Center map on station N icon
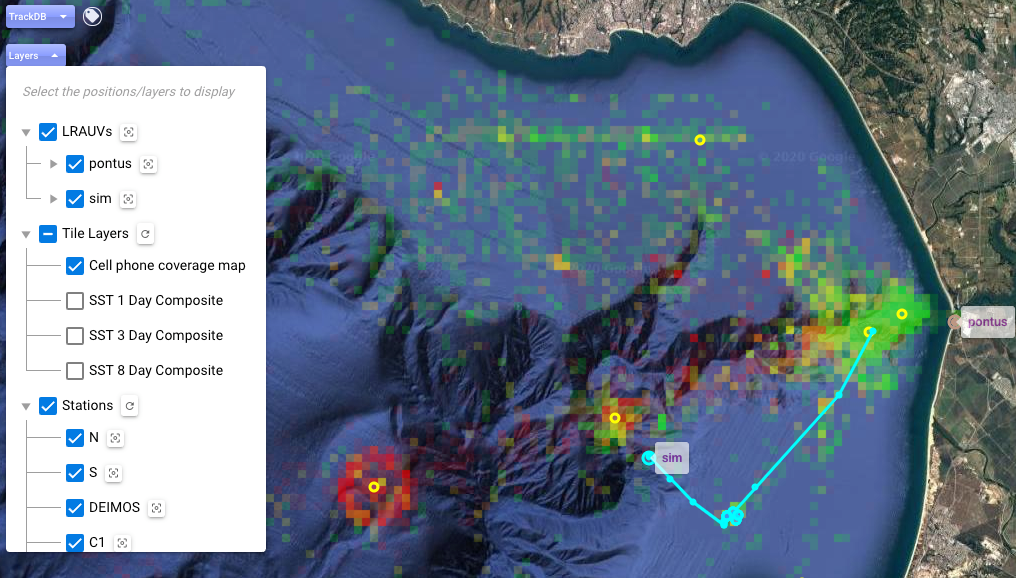1016x578 pixels. pyautogui.click(x=115, y=438)
